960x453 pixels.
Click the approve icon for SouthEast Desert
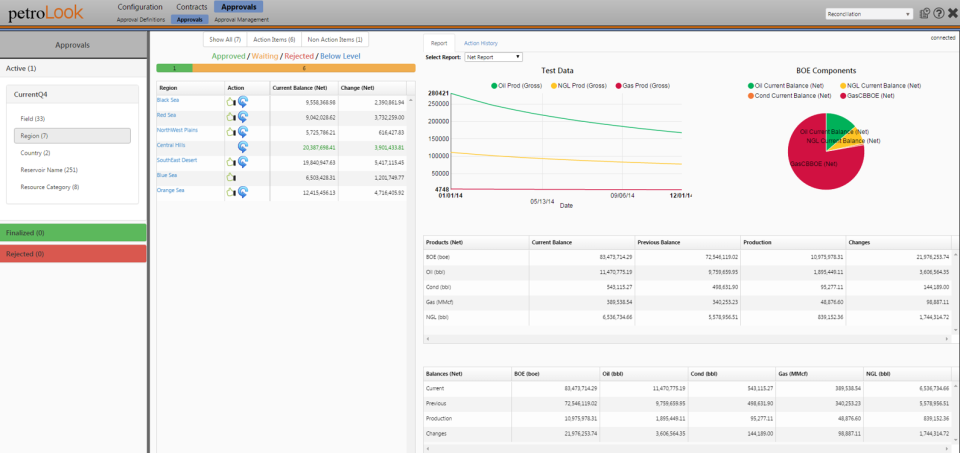pos(230,161)
